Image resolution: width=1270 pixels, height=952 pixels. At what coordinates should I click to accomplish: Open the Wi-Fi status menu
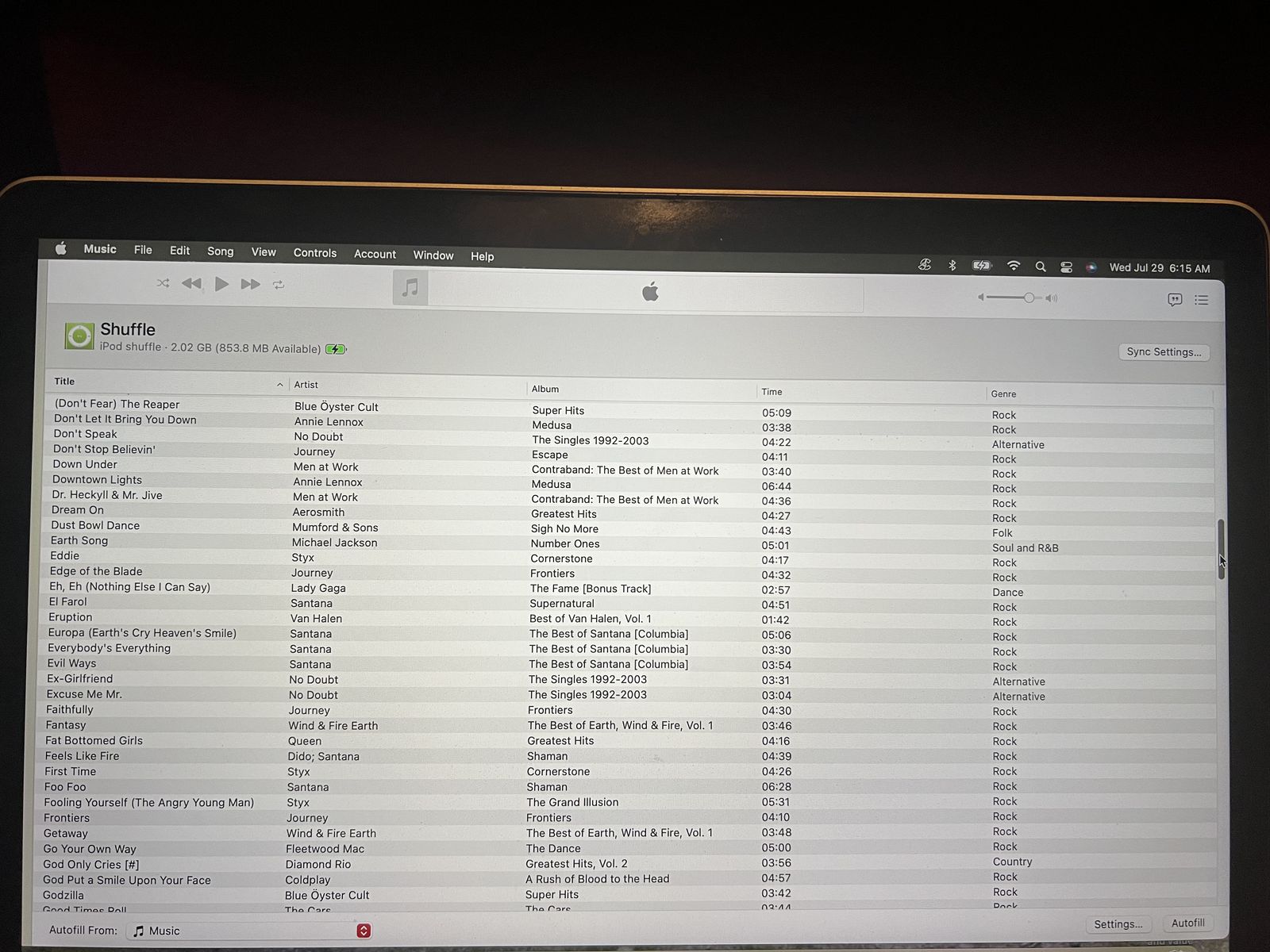pyautogui.click(x=1014, y=266)
